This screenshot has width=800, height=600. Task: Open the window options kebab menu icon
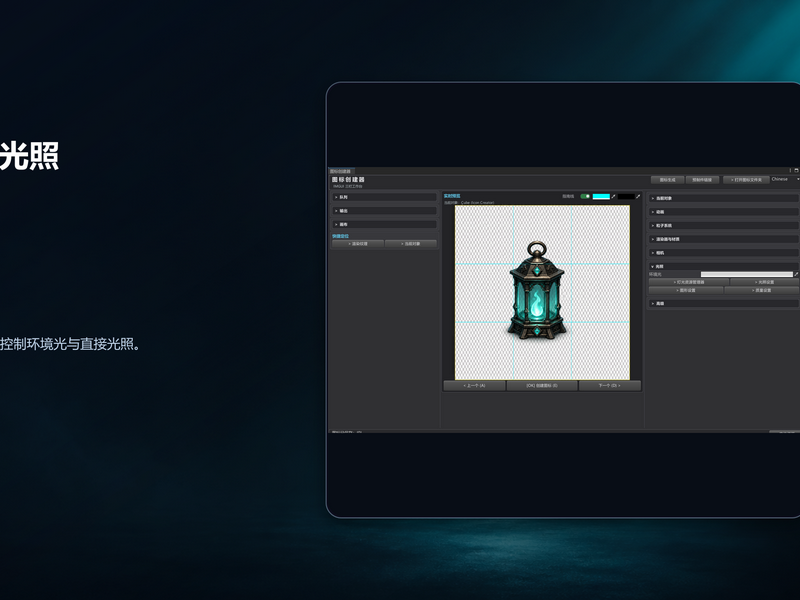click(790, 170)
